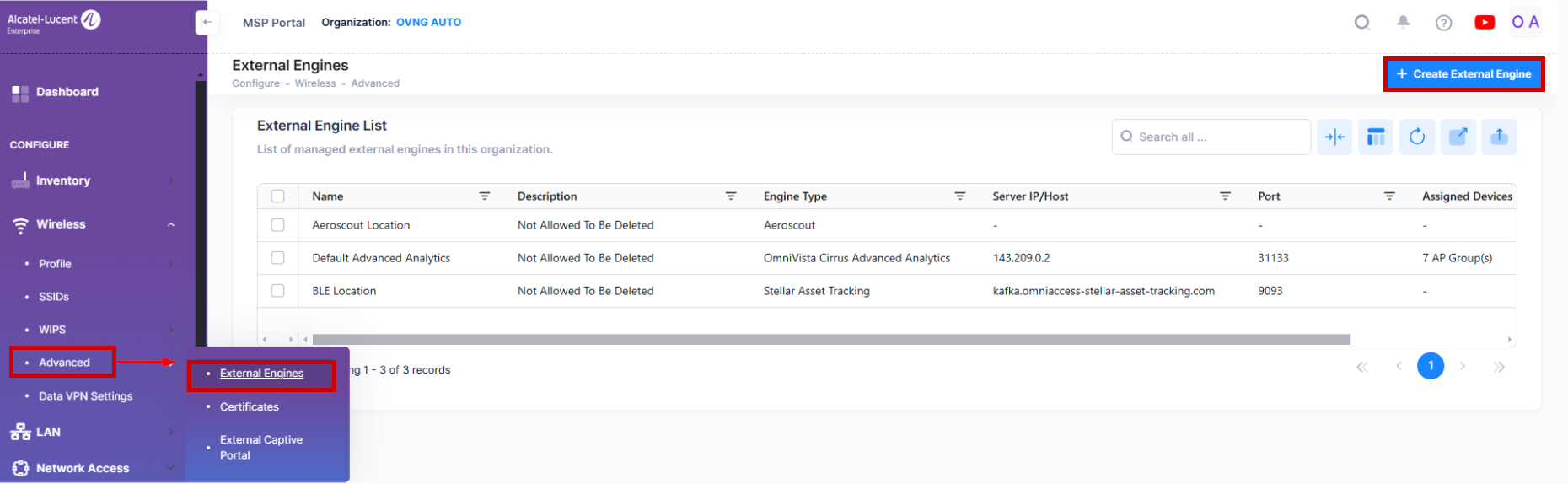Screen dimensions: 1568x484
Task: Open the Name column filter menu
Action: (x=485, y=196)
